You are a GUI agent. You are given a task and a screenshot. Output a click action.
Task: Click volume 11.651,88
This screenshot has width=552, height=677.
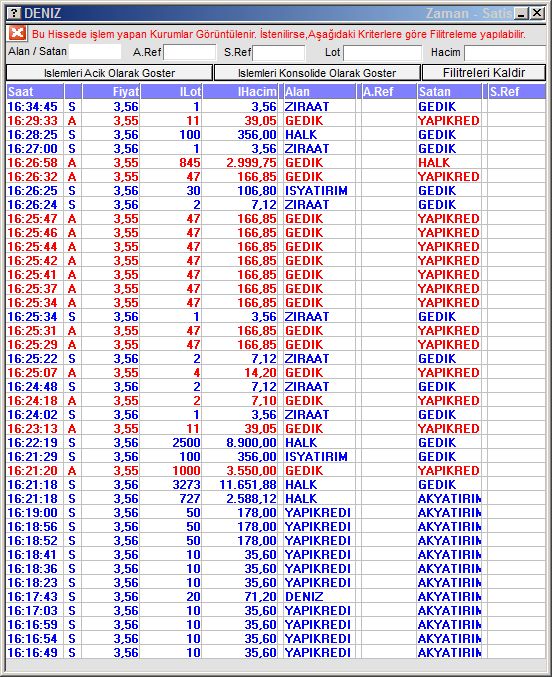pyautogui.click(x=248, y=484)
